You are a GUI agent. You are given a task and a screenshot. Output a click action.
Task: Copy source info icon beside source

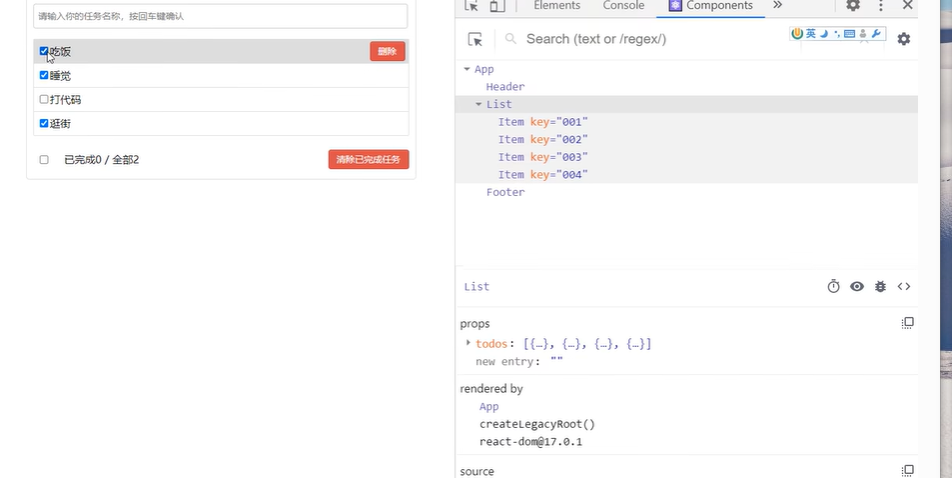908,470
